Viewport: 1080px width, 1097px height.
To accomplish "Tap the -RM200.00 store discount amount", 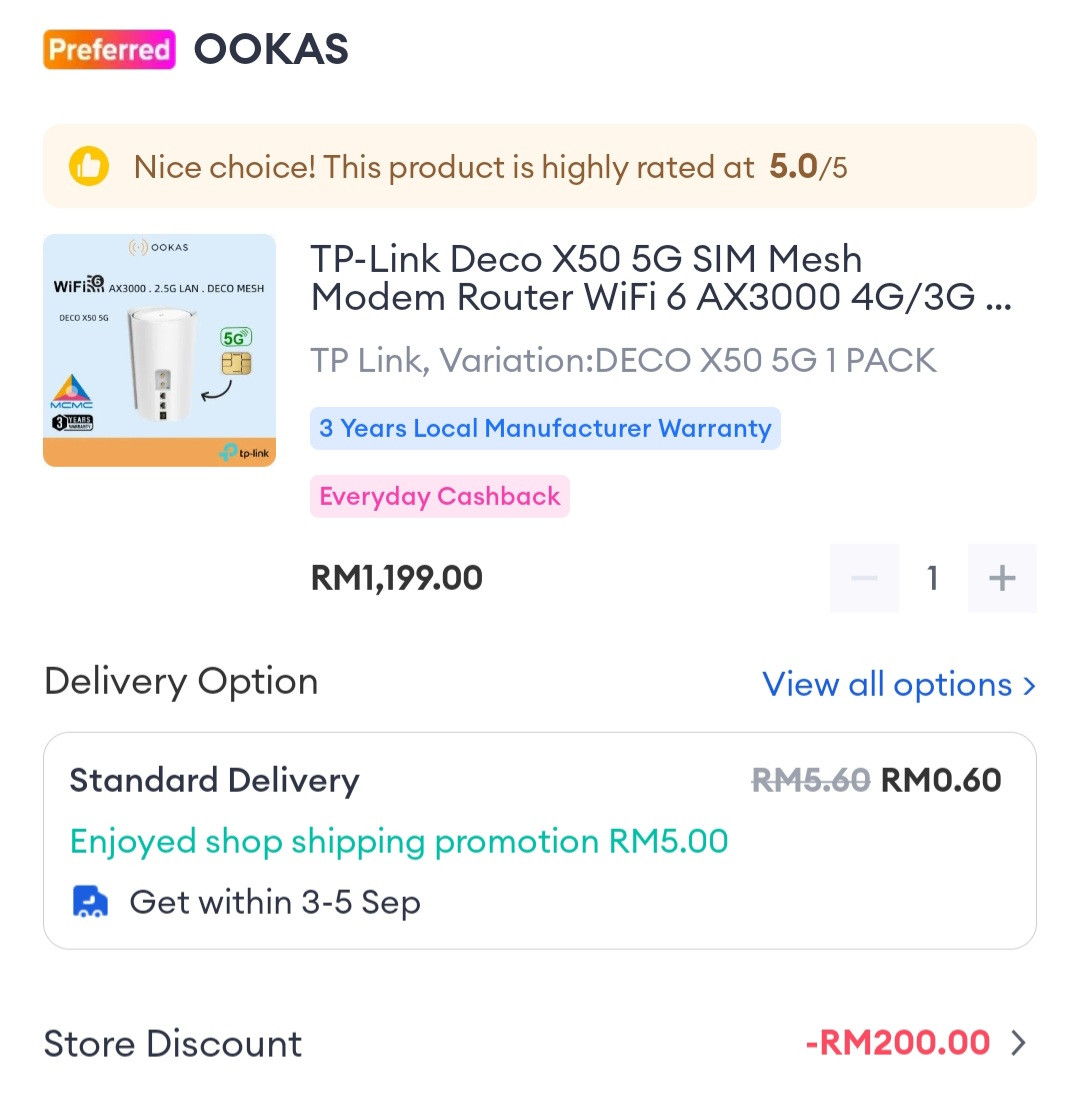I will 897,1043.
